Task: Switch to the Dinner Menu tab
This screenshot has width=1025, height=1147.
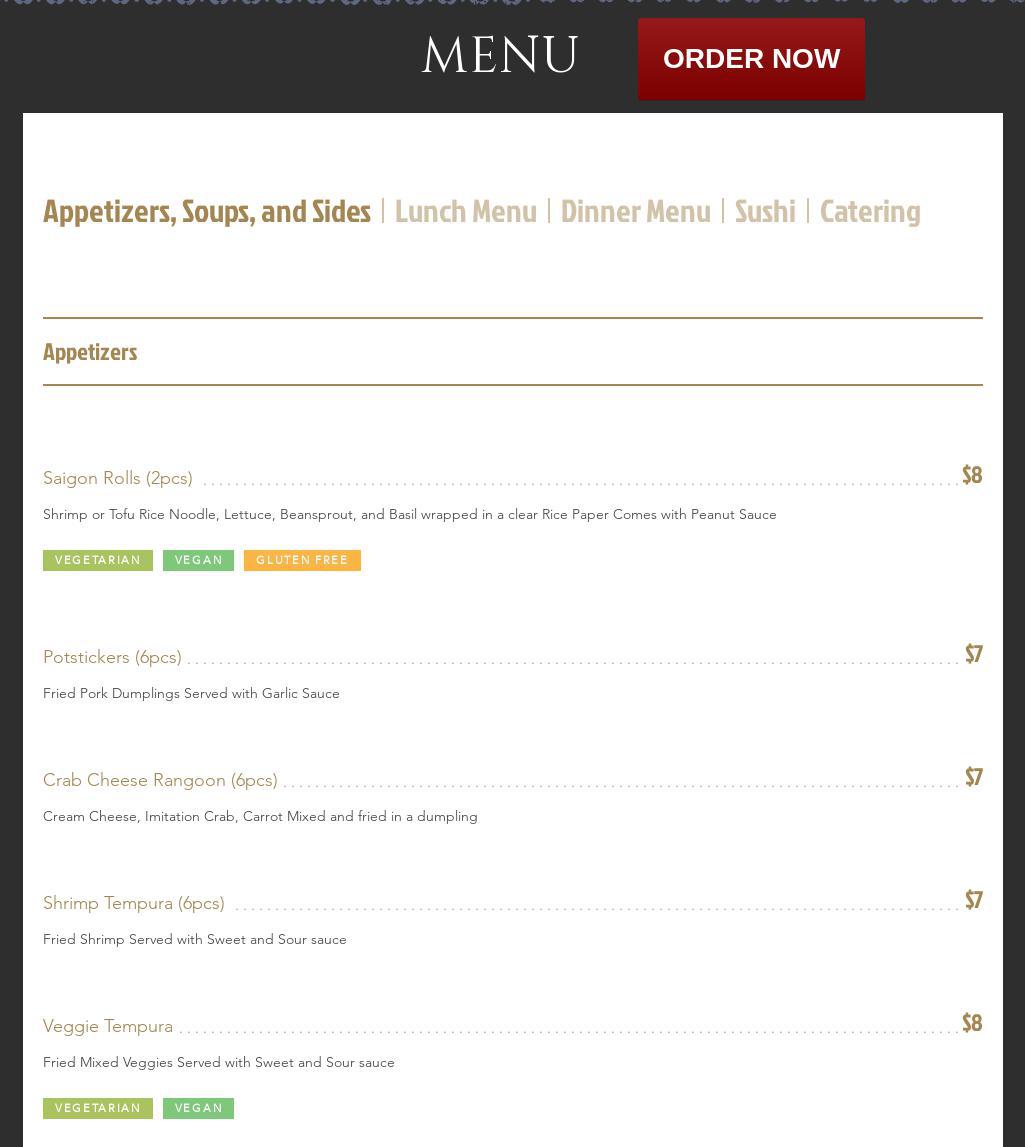Action: click(x=635, y=211)
